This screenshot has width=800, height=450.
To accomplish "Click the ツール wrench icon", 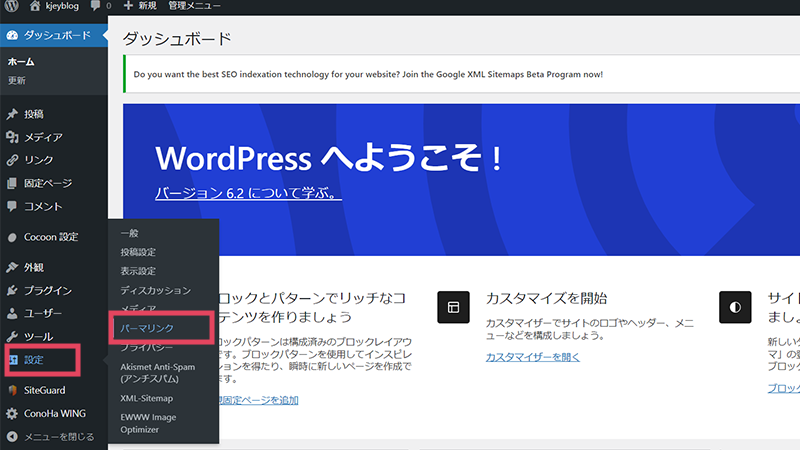I will [x=12, y=337].
